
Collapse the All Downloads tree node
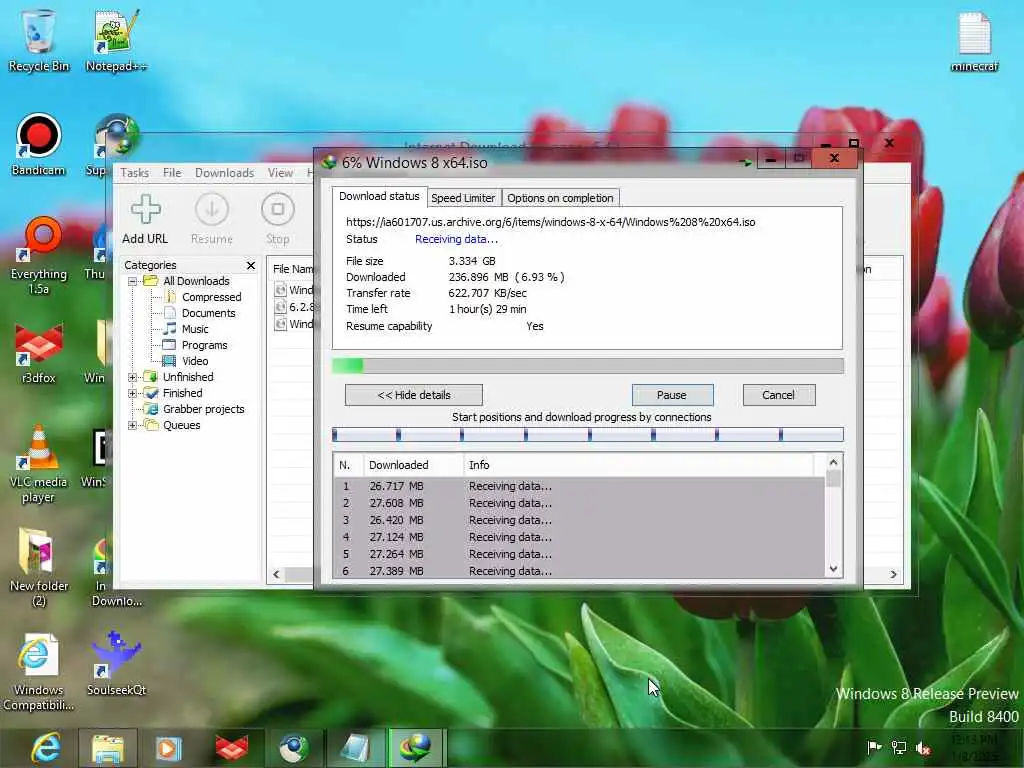click(x=133, y=281)
